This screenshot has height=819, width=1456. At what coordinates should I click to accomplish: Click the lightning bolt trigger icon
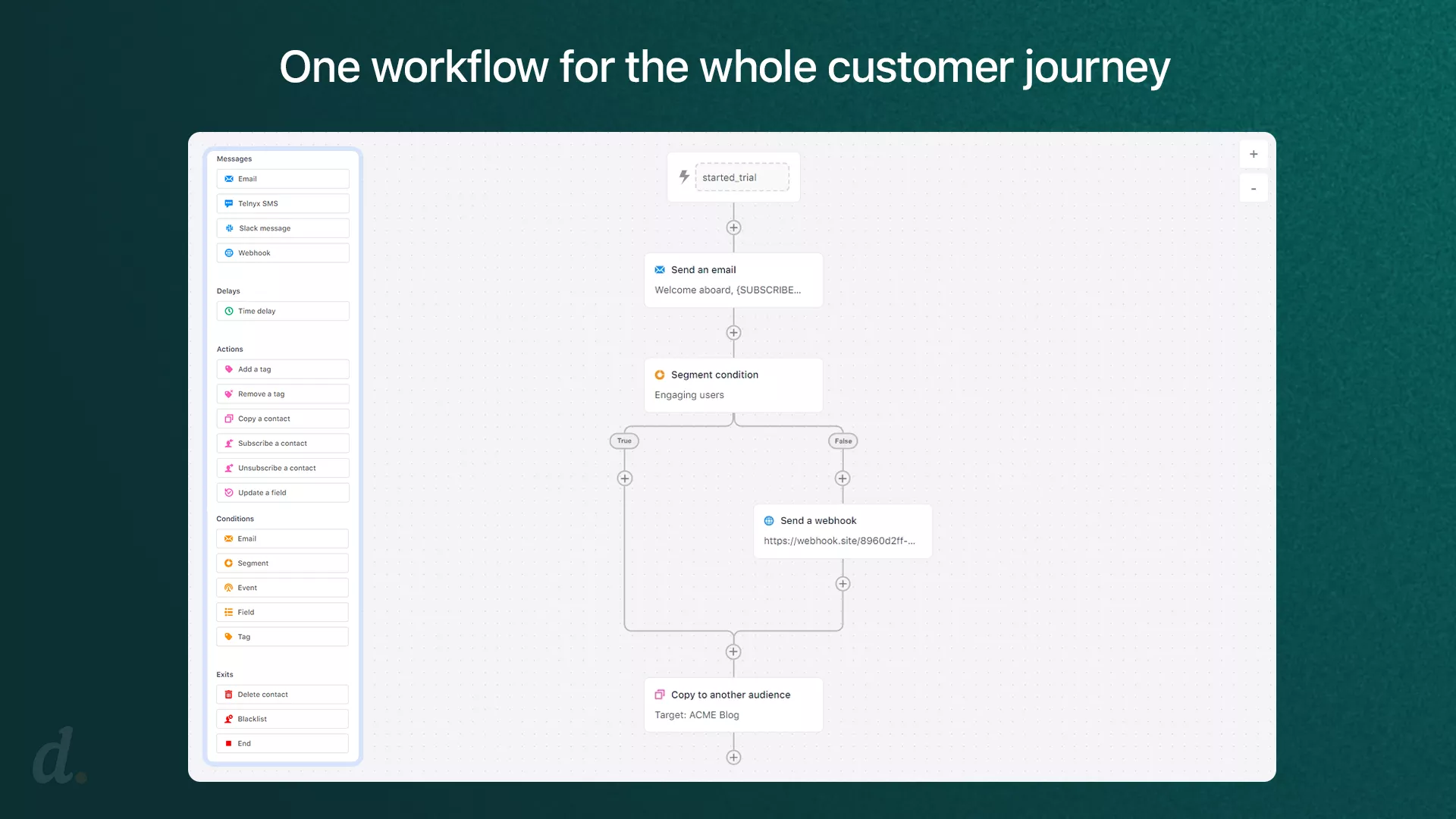pos(684,177)
